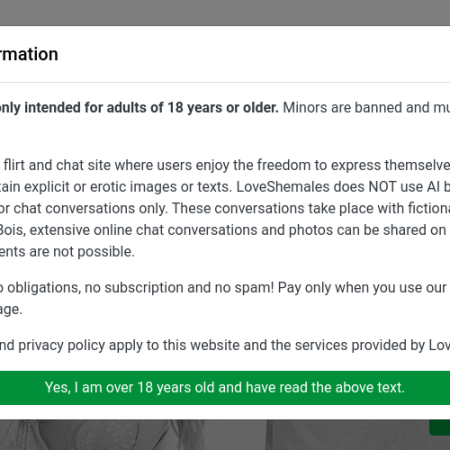Click the 'chat conversations only' sentence
450x450 pixels.
[x=83, y=209]
